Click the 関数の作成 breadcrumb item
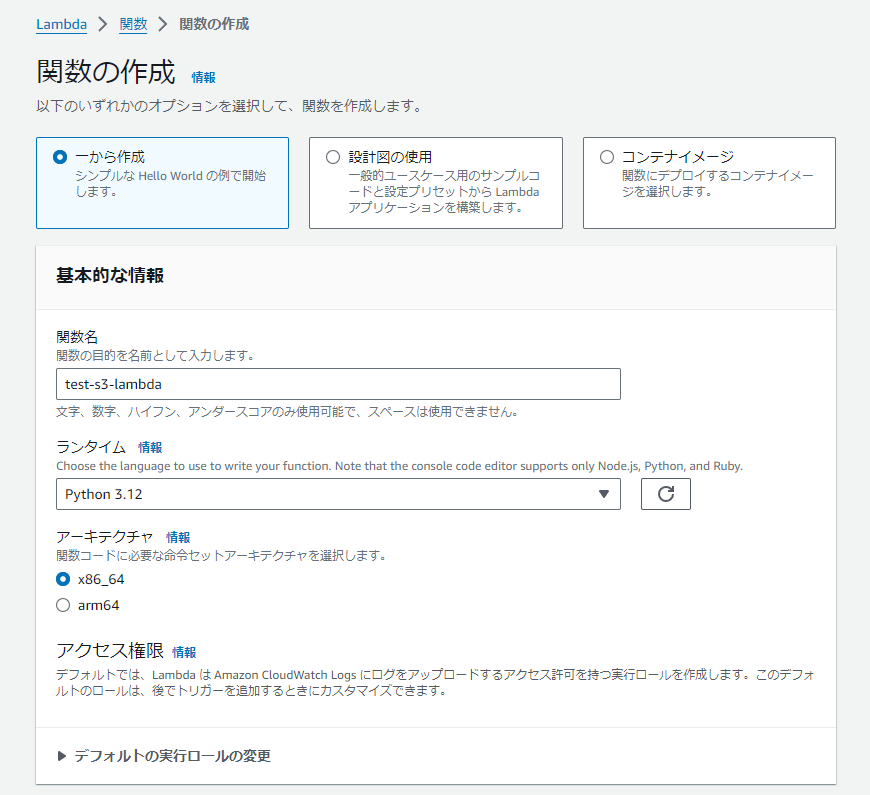Viewport: 870px width, 795px height. 212,23
